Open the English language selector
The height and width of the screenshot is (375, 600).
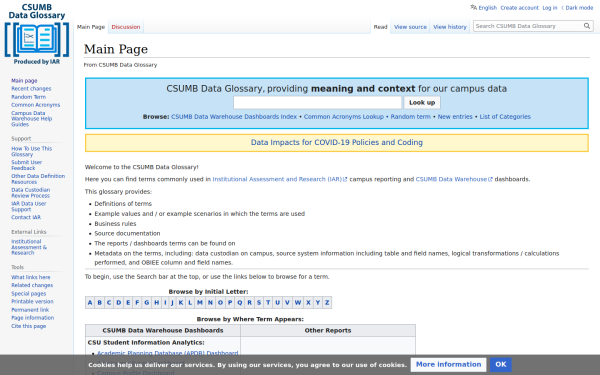pos(483,8)
